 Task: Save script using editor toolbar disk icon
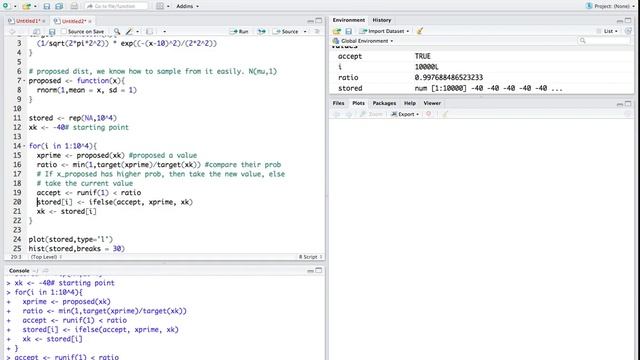[x=52, y=31]
